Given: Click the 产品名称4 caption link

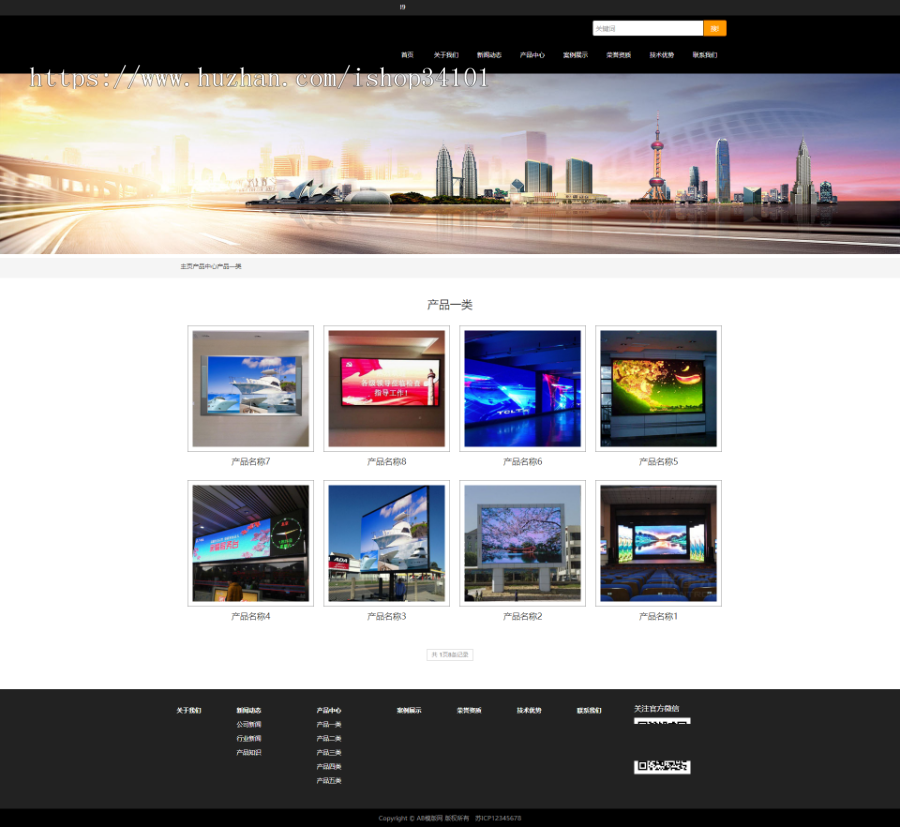Looking at the screenshot, I should (x=251, y=616).
